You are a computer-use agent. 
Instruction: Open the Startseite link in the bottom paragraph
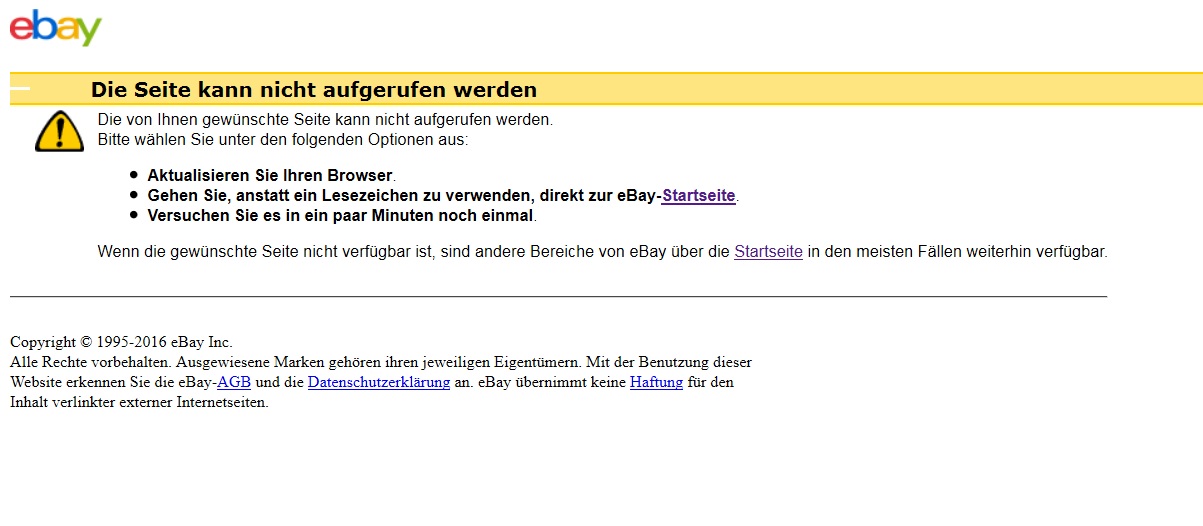tap(768, 252)
